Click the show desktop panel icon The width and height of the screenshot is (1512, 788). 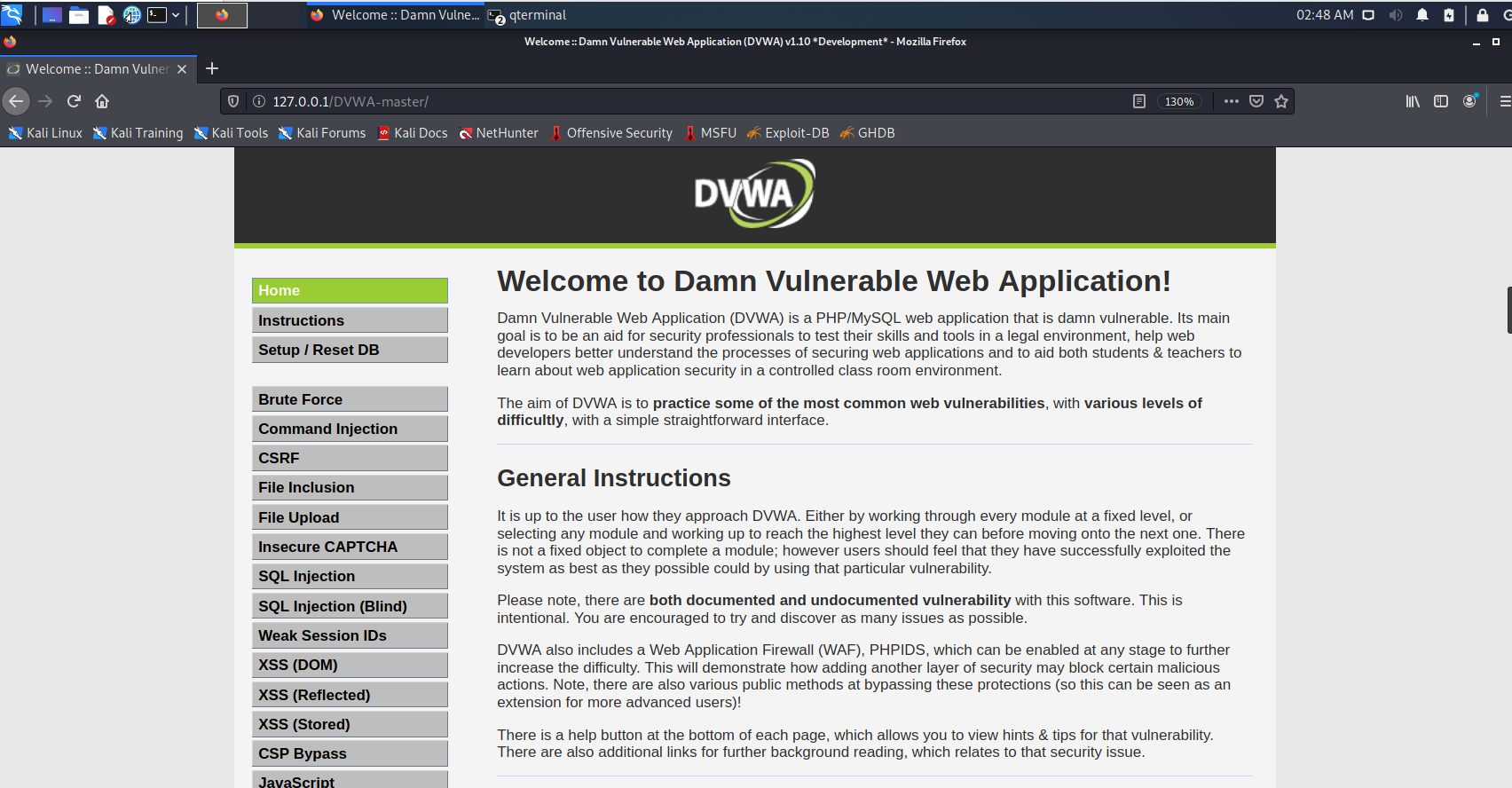pos(52,15)
